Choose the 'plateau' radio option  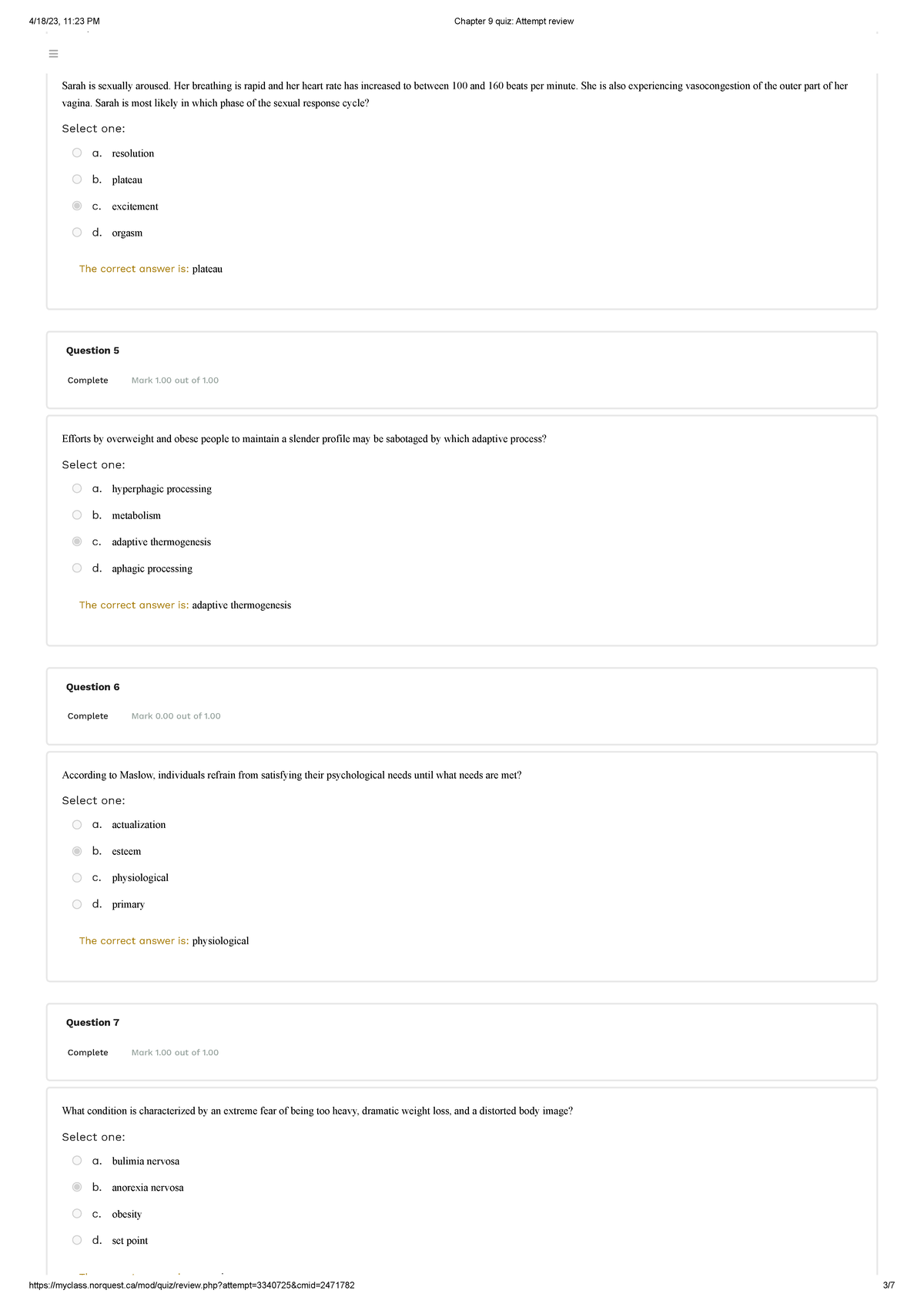pyautogui.click(x=77, y=179)
